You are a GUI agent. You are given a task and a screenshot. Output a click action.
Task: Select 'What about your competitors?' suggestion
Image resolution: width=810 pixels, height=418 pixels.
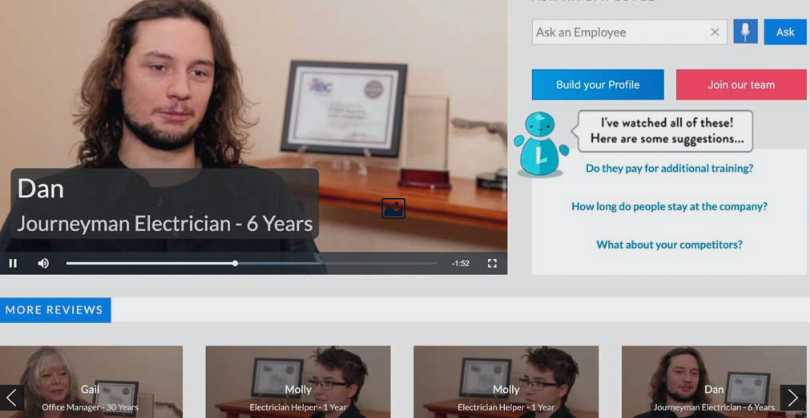pyautogui.click(x=669, y=244)
